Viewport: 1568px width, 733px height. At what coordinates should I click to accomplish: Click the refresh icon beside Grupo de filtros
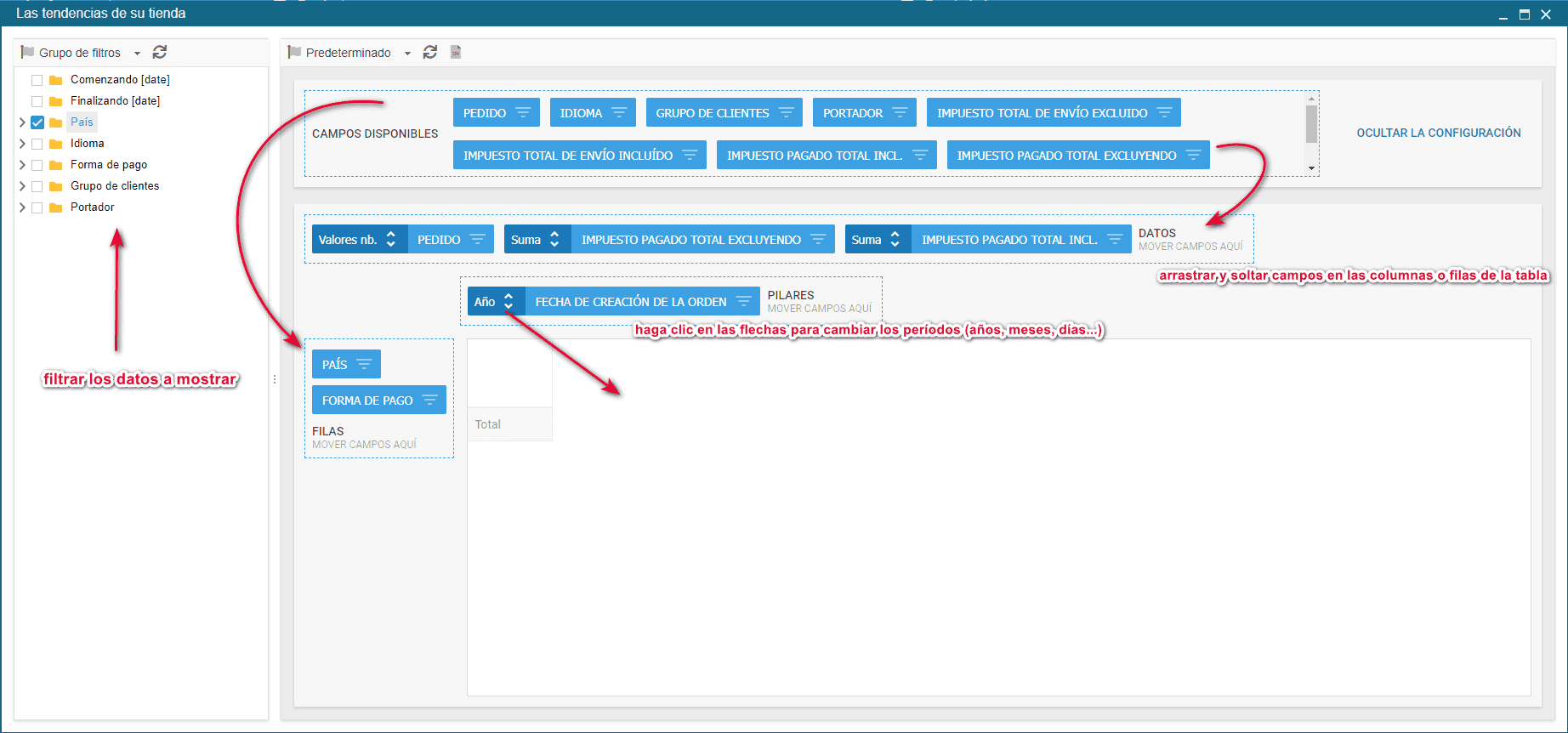(160, 53)
